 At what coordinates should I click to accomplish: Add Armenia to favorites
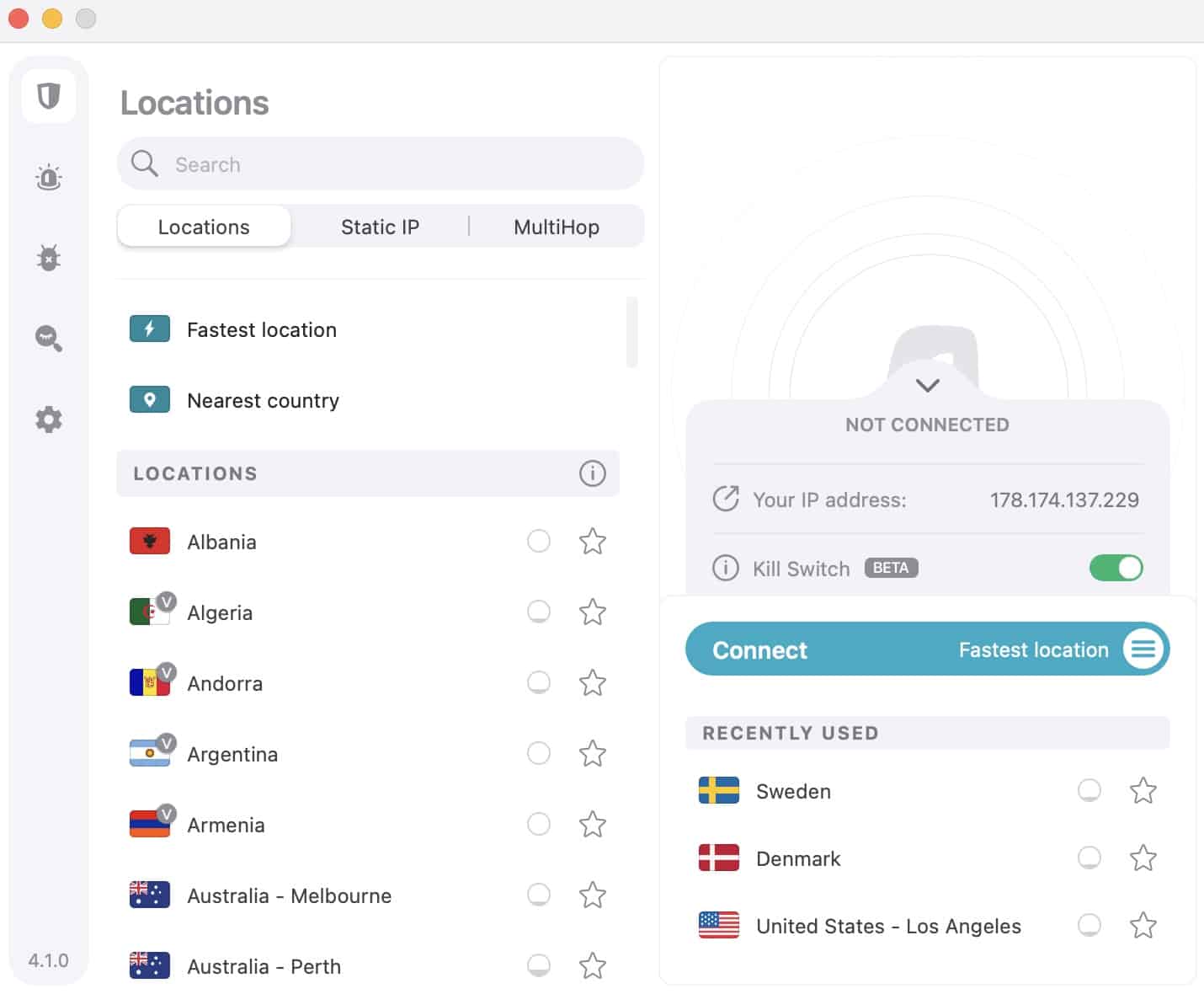[x=593, y=824]
